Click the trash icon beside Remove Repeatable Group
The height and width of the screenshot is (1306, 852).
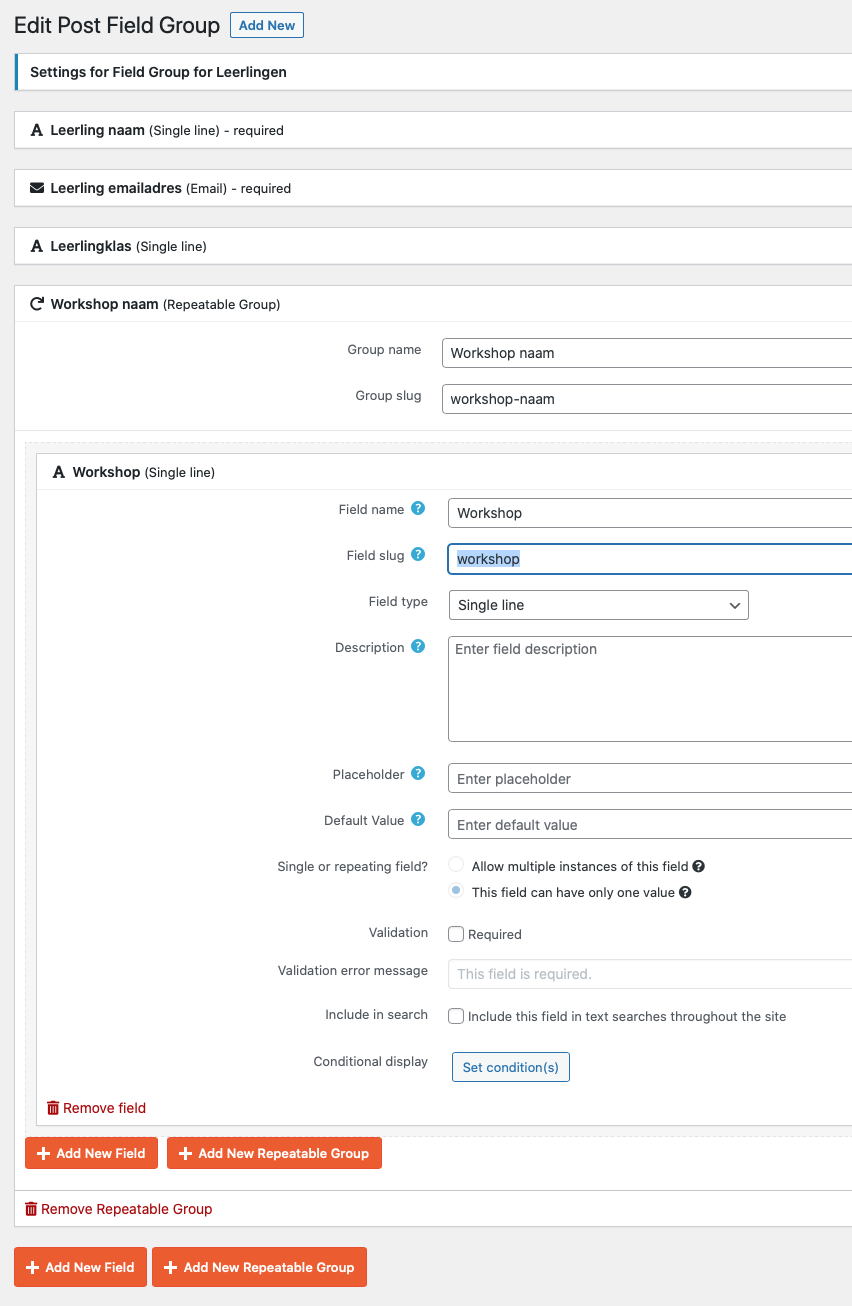pos(31,1209)
